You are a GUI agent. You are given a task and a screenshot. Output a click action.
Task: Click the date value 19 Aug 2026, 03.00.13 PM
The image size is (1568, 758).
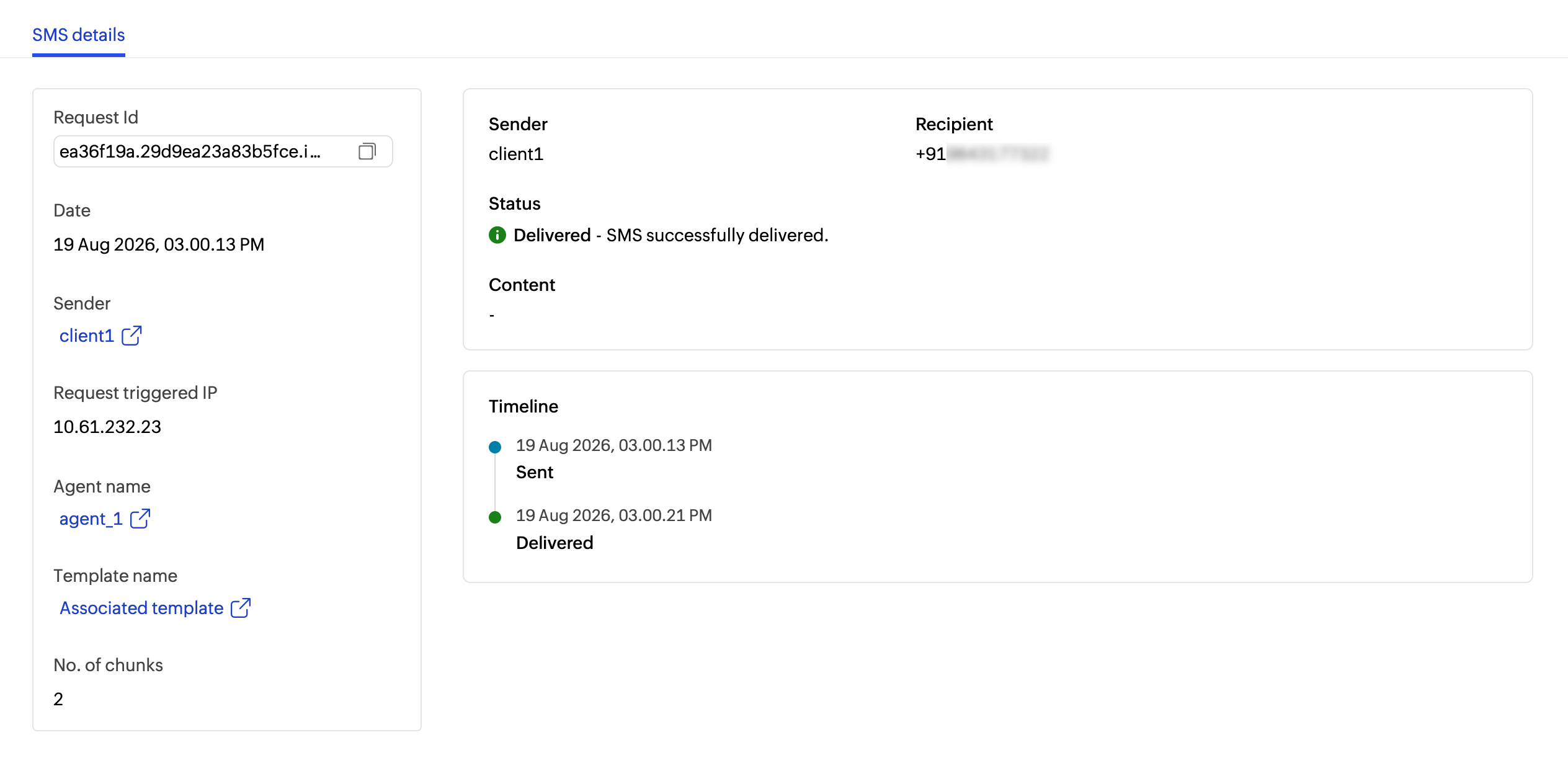(159, 244)
